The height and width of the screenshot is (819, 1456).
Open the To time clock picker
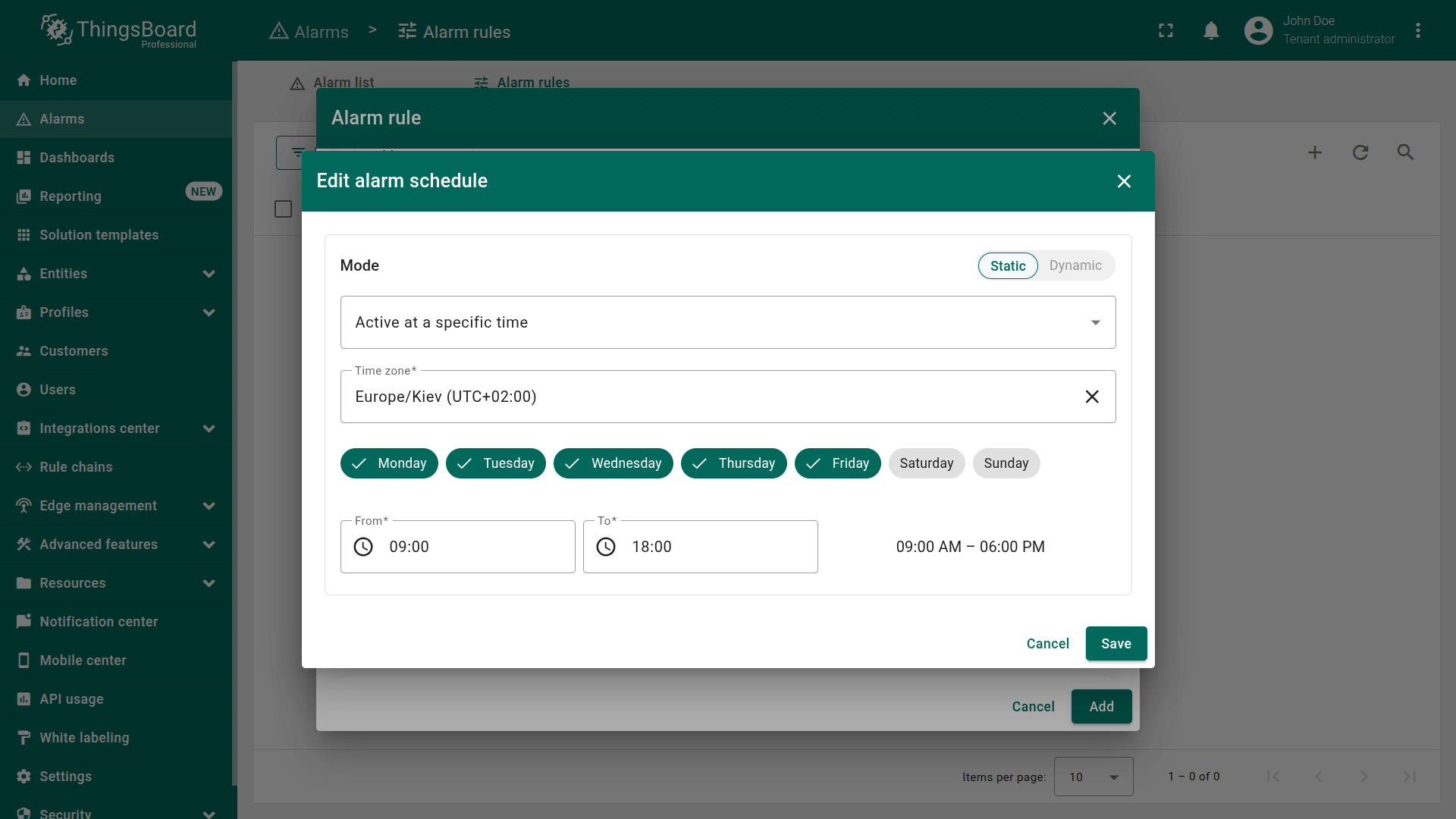[606, 547]
